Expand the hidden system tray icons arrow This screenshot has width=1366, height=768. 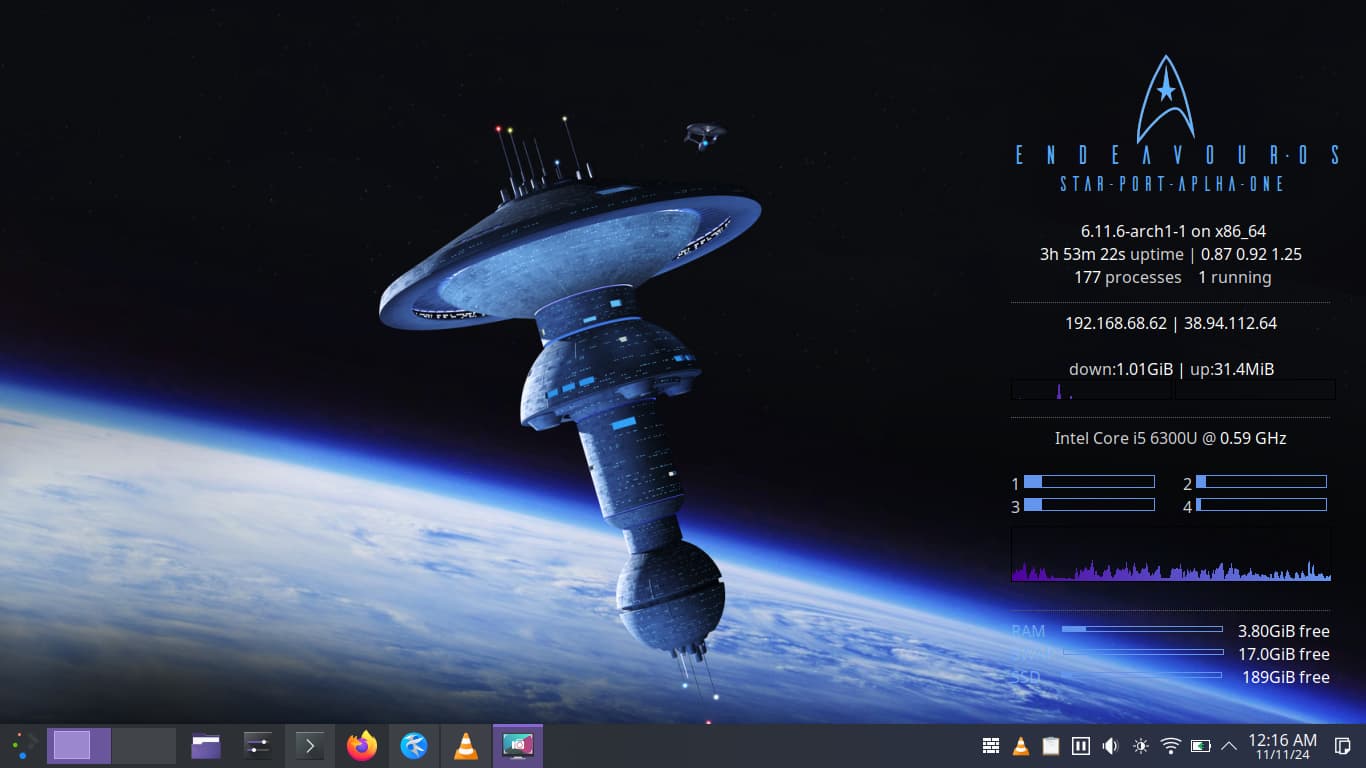tap(1229, 746)
